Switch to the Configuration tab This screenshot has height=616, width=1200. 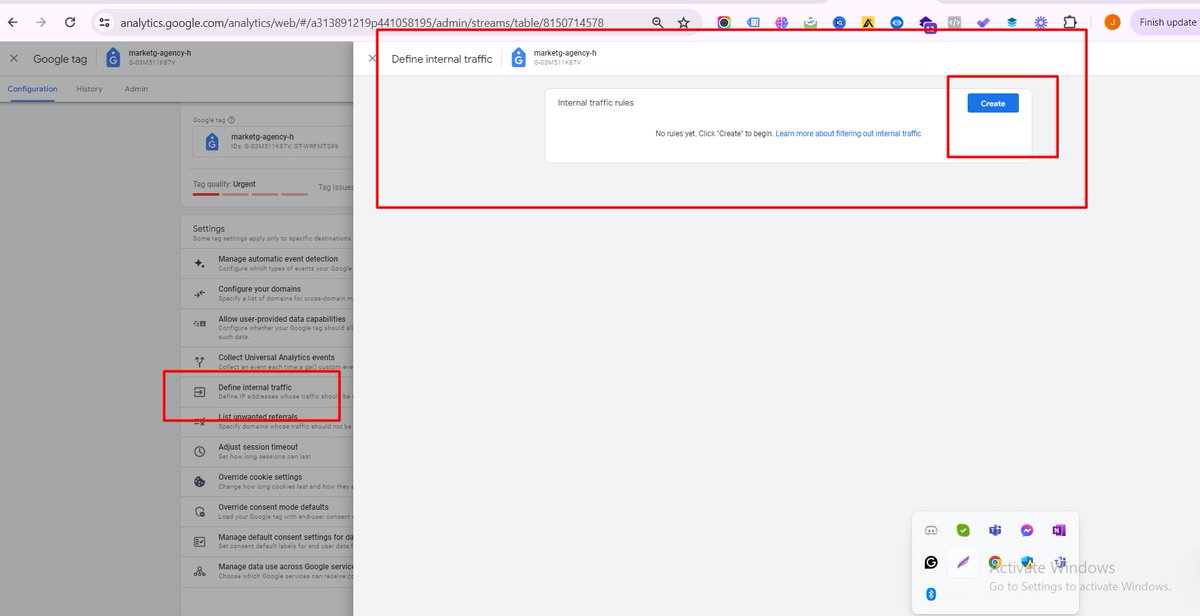[32, 89]
